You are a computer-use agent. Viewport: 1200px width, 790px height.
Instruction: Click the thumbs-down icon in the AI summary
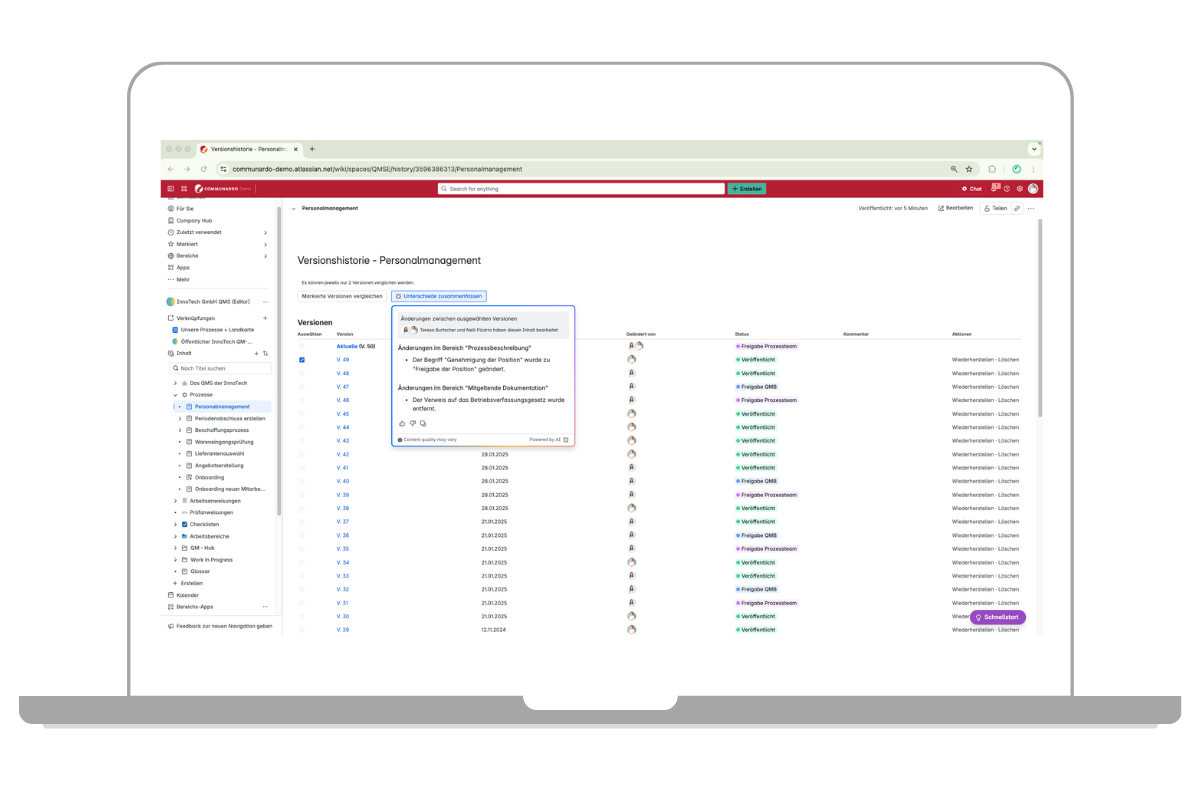click(412, 423)
